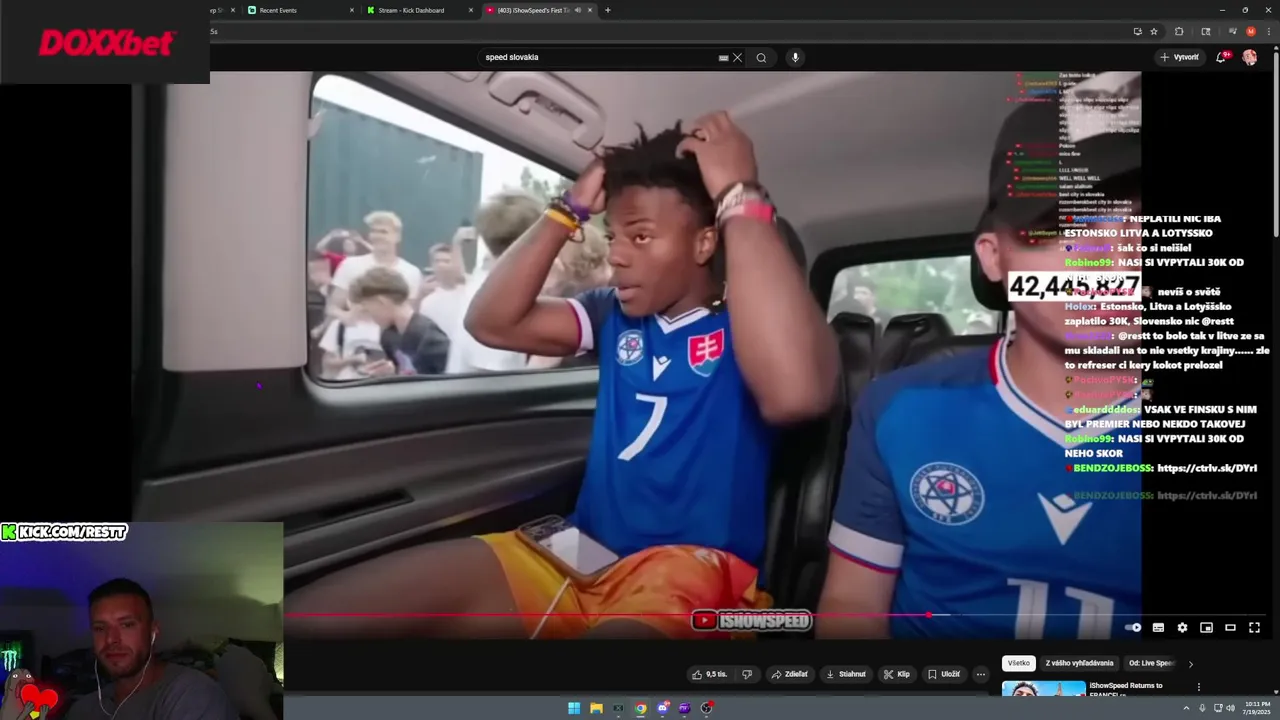Click the Stiahnuť download button
Screen dimensions: 1280x720
[x=846, y=674]
